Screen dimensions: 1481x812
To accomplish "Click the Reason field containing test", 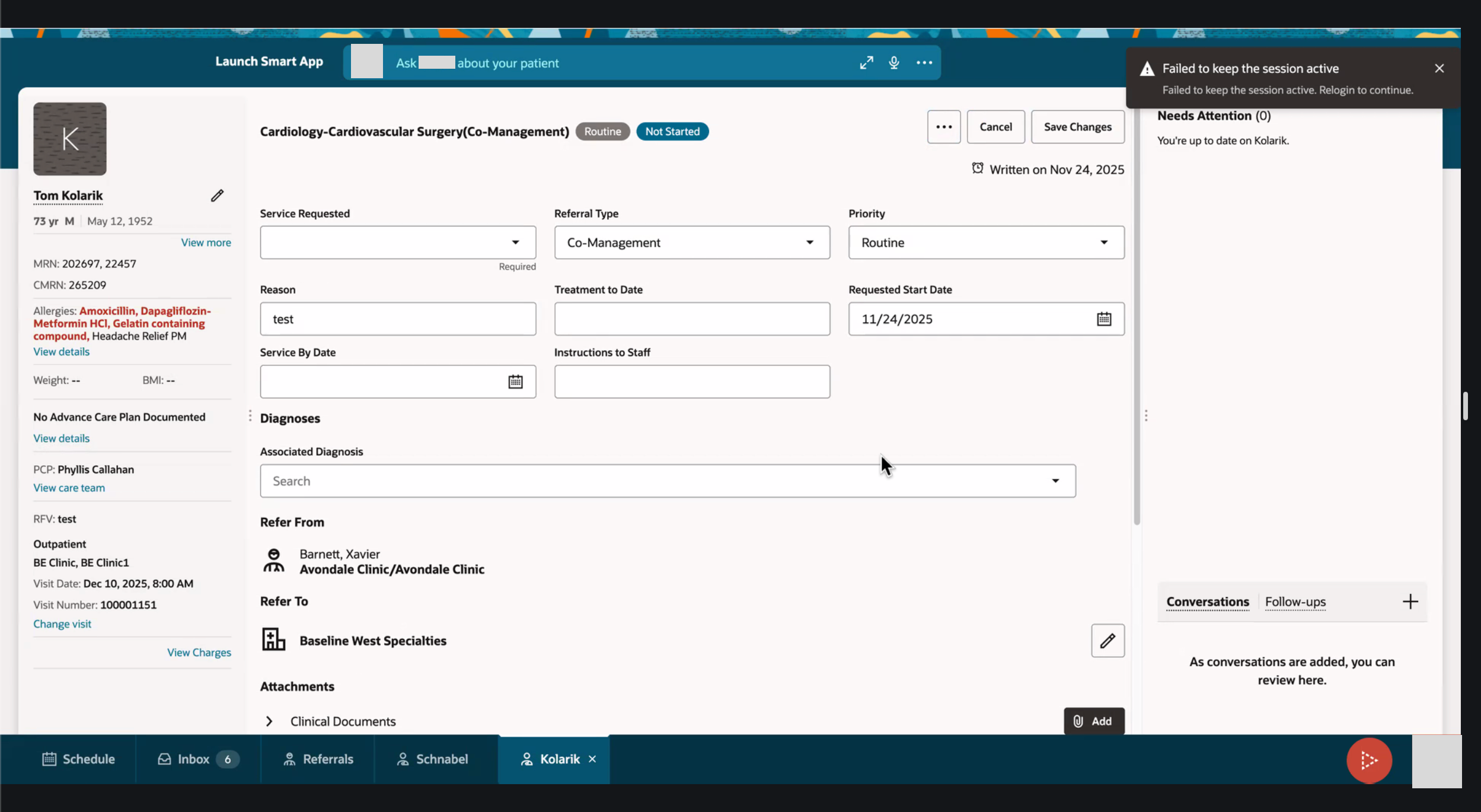I will 398,319.
